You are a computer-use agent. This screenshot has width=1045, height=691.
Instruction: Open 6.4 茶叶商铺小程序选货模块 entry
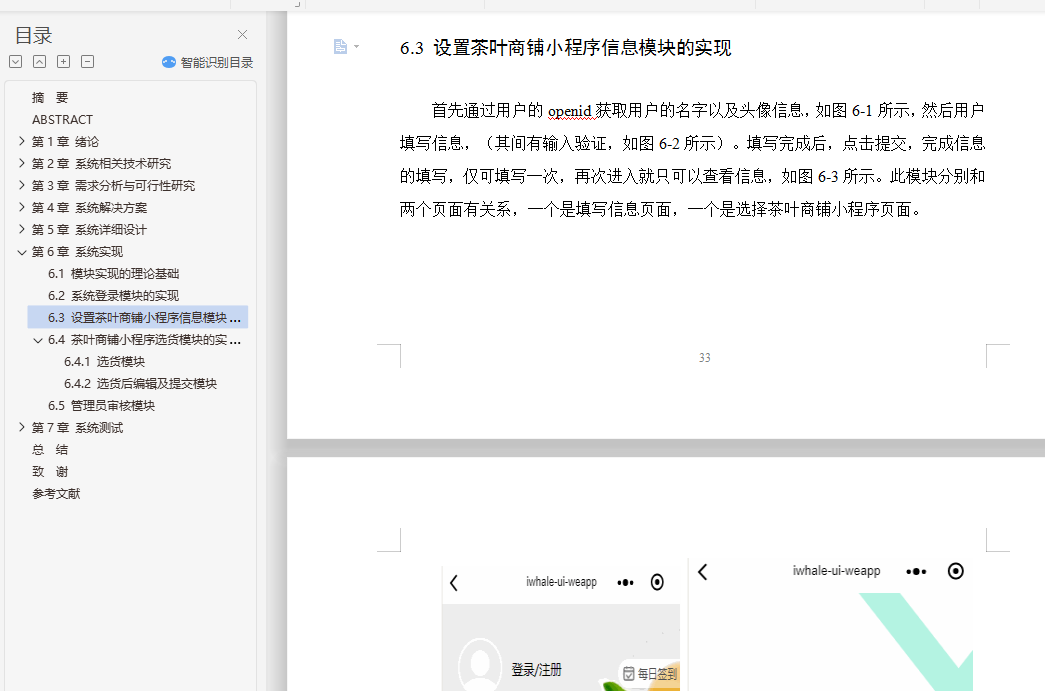pyautogui.click(x=144, y=340)
